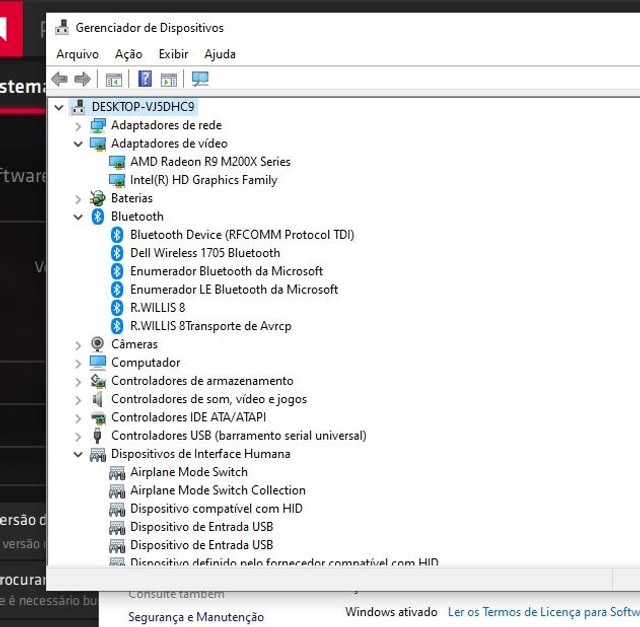Click the Adaptadores de rede network icon
Viewport: 640px width, 627px height.
pos(98,125)
